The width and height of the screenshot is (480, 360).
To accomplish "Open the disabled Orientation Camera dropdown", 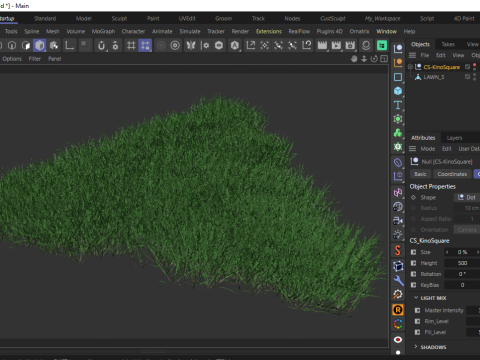I will coord(467,230).
